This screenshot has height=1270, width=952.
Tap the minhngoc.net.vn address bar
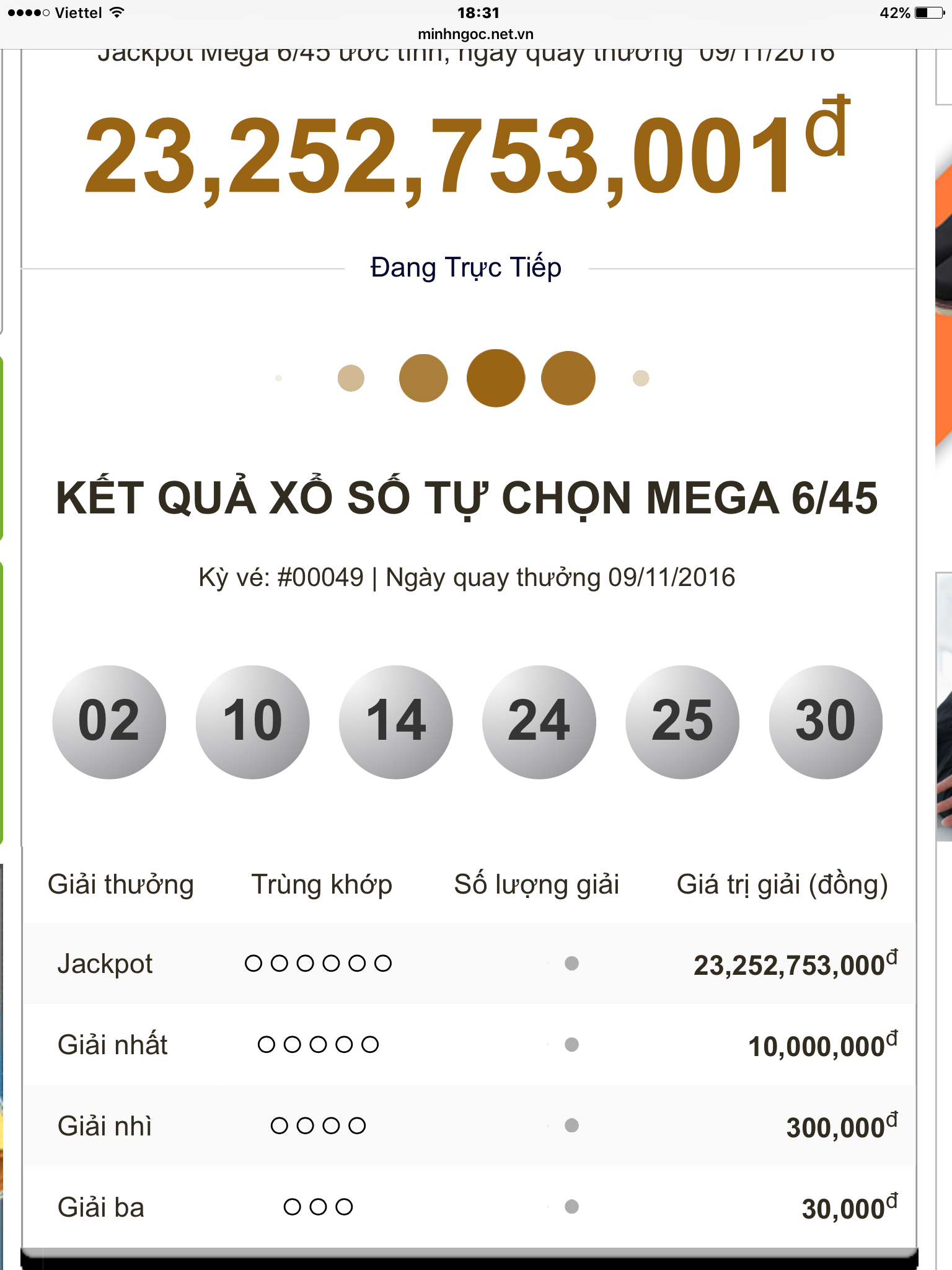click(475, 34)
